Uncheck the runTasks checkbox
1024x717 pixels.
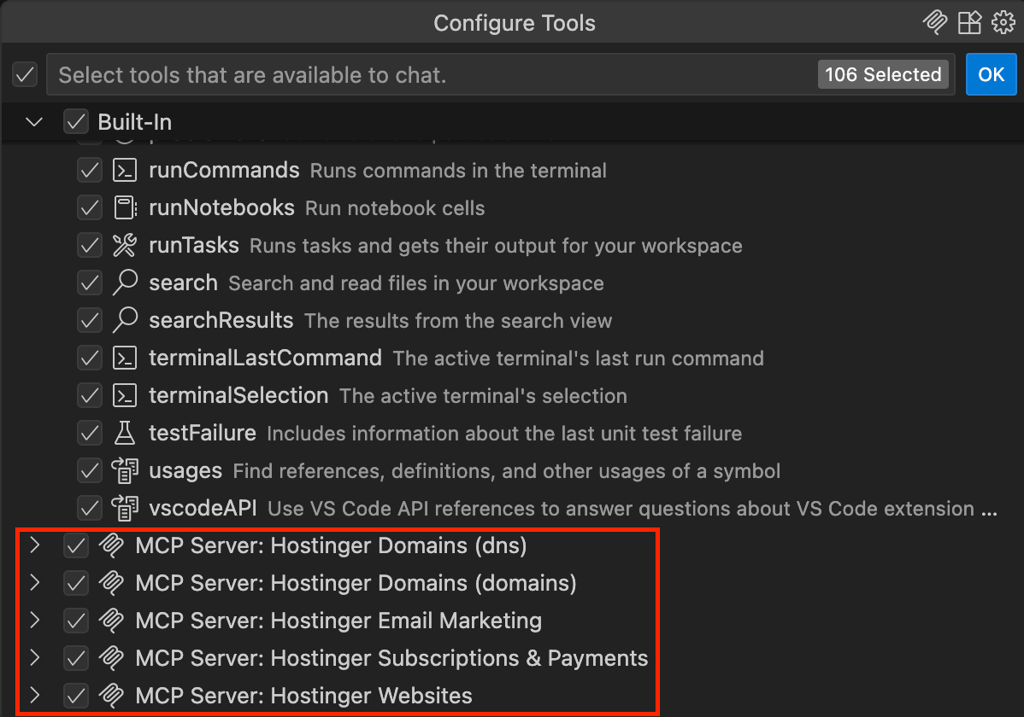(x=89, y=246)
